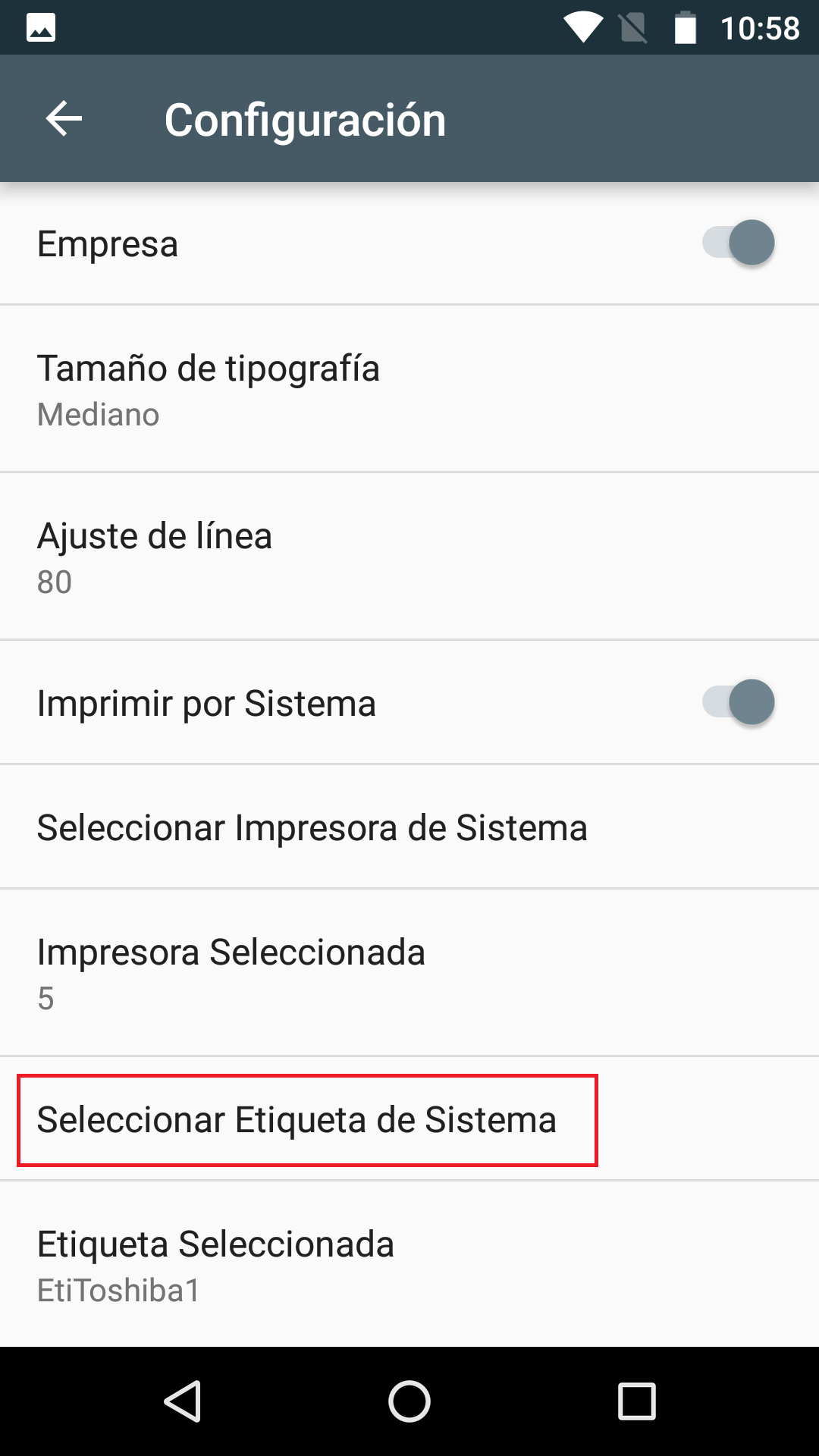Tap the Wi-Fi status icon

pos(582,28)
